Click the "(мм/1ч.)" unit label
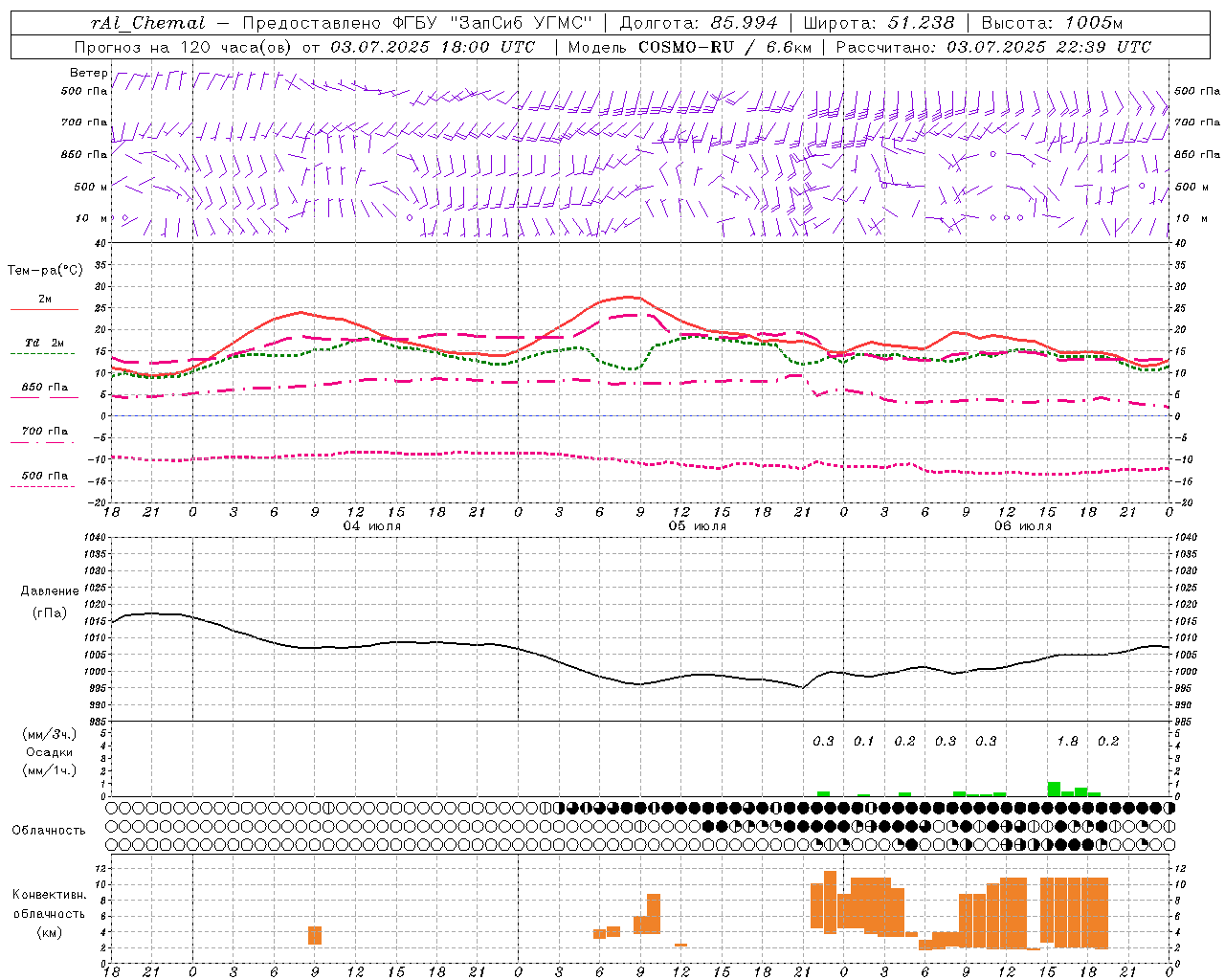This screenshot has width=1225, height=980. [49, 770]
